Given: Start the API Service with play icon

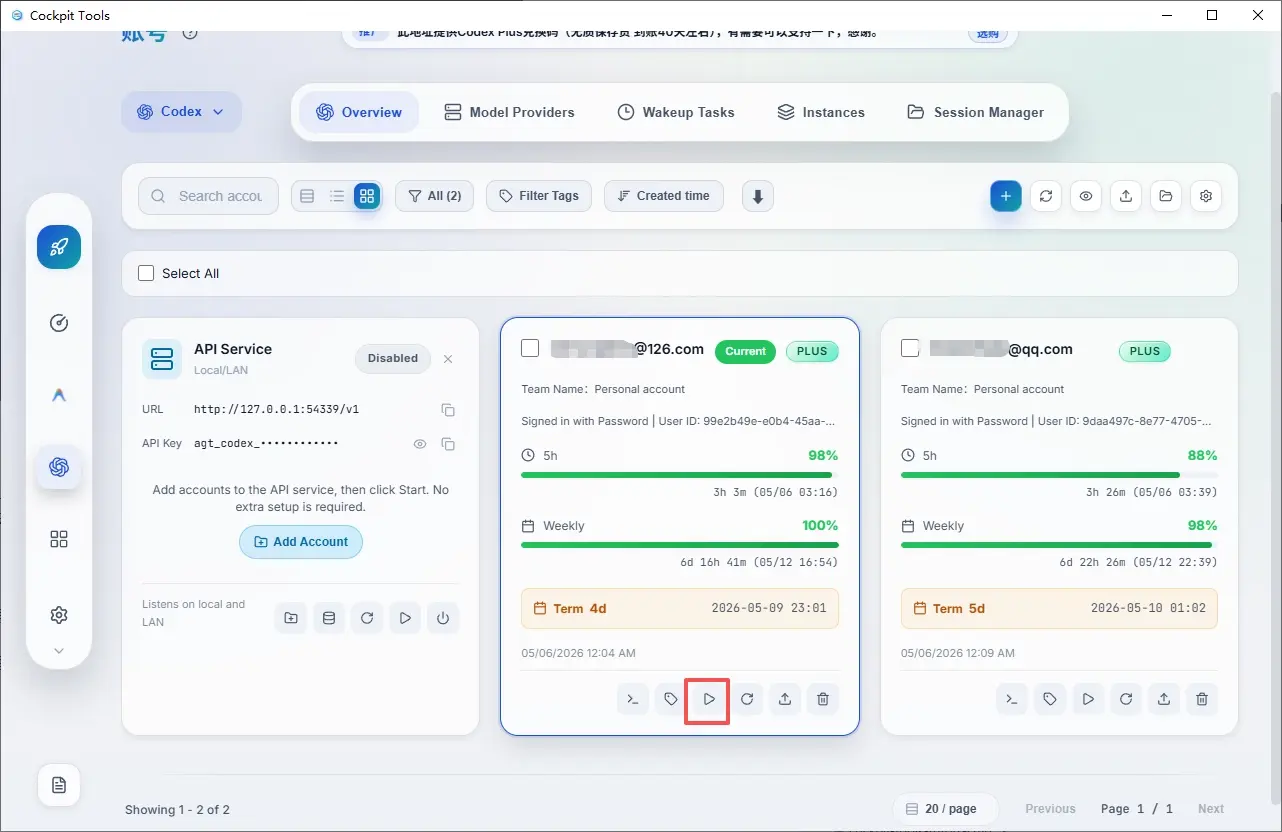Looking at the screenshot, I should pos(405,618).
